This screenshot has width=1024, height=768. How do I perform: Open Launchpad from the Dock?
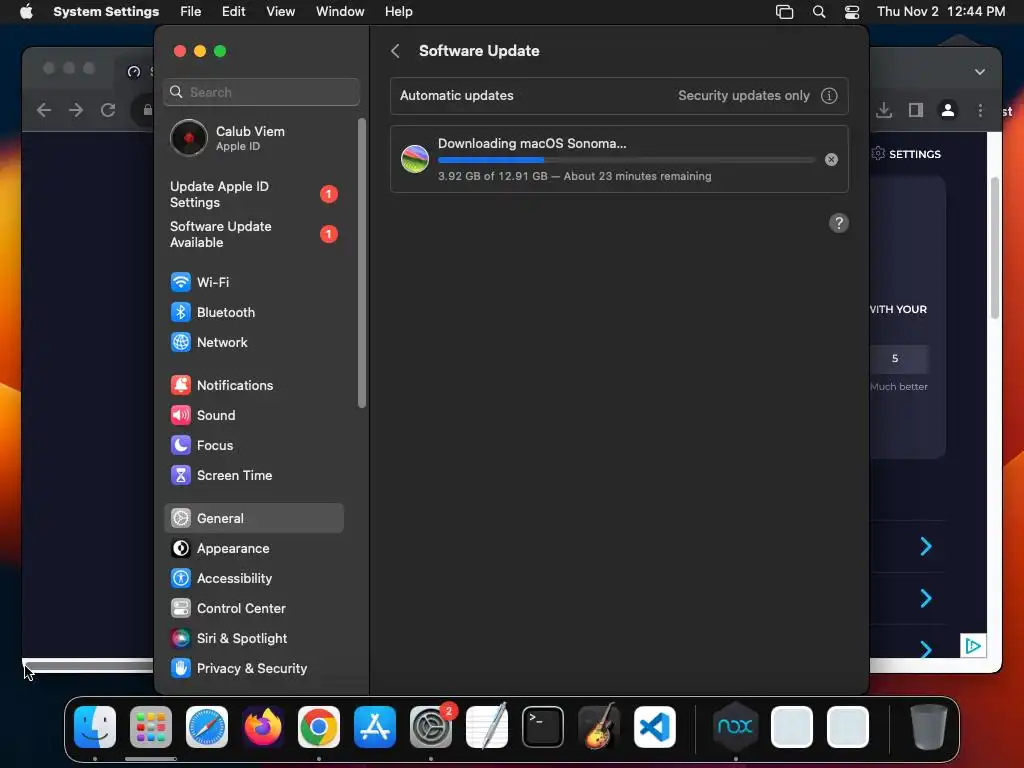point(151,727)
